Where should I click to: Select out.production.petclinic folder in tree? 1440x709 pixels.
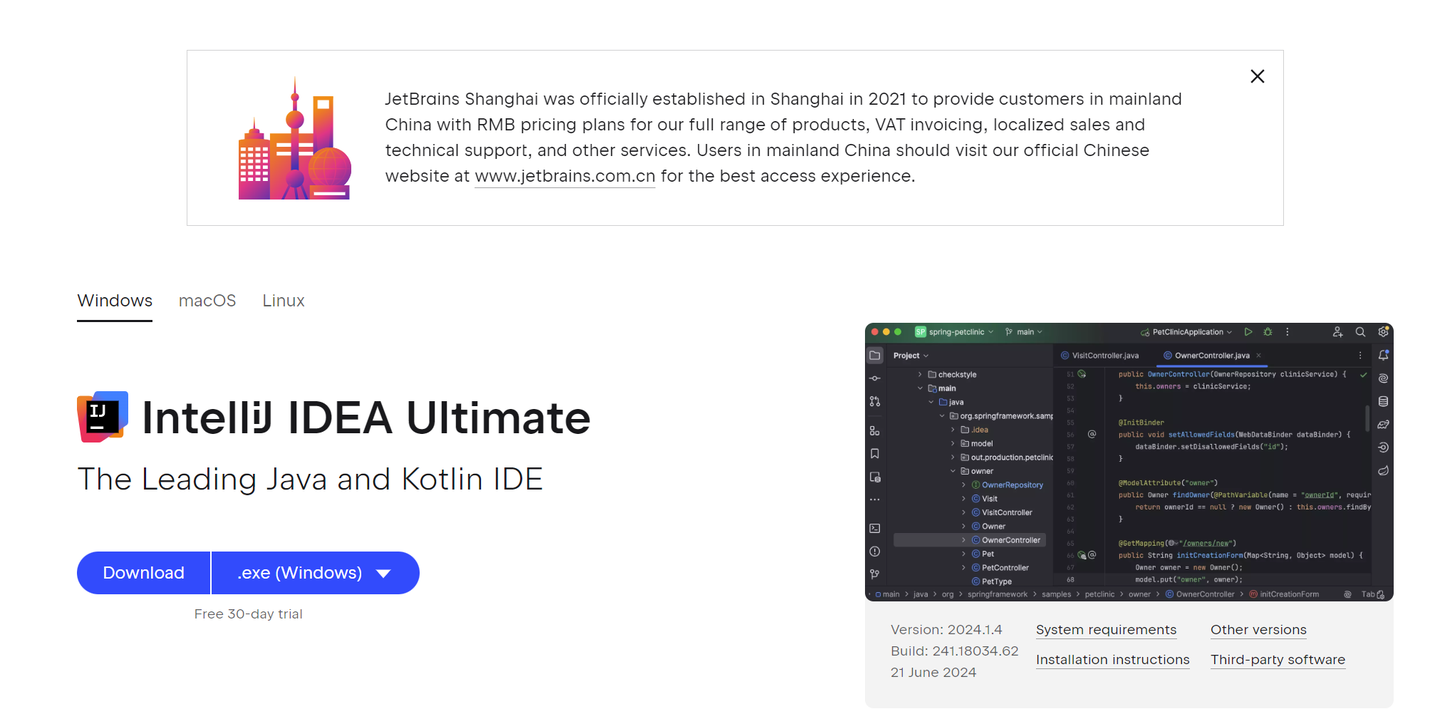[1006, 457]
